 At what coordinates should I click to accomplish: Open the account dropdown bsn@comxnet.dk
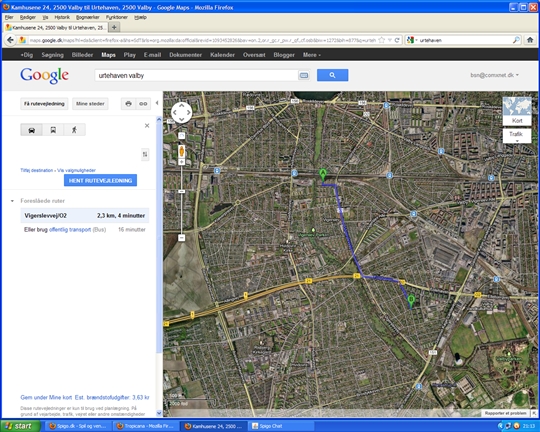(495, 75)
